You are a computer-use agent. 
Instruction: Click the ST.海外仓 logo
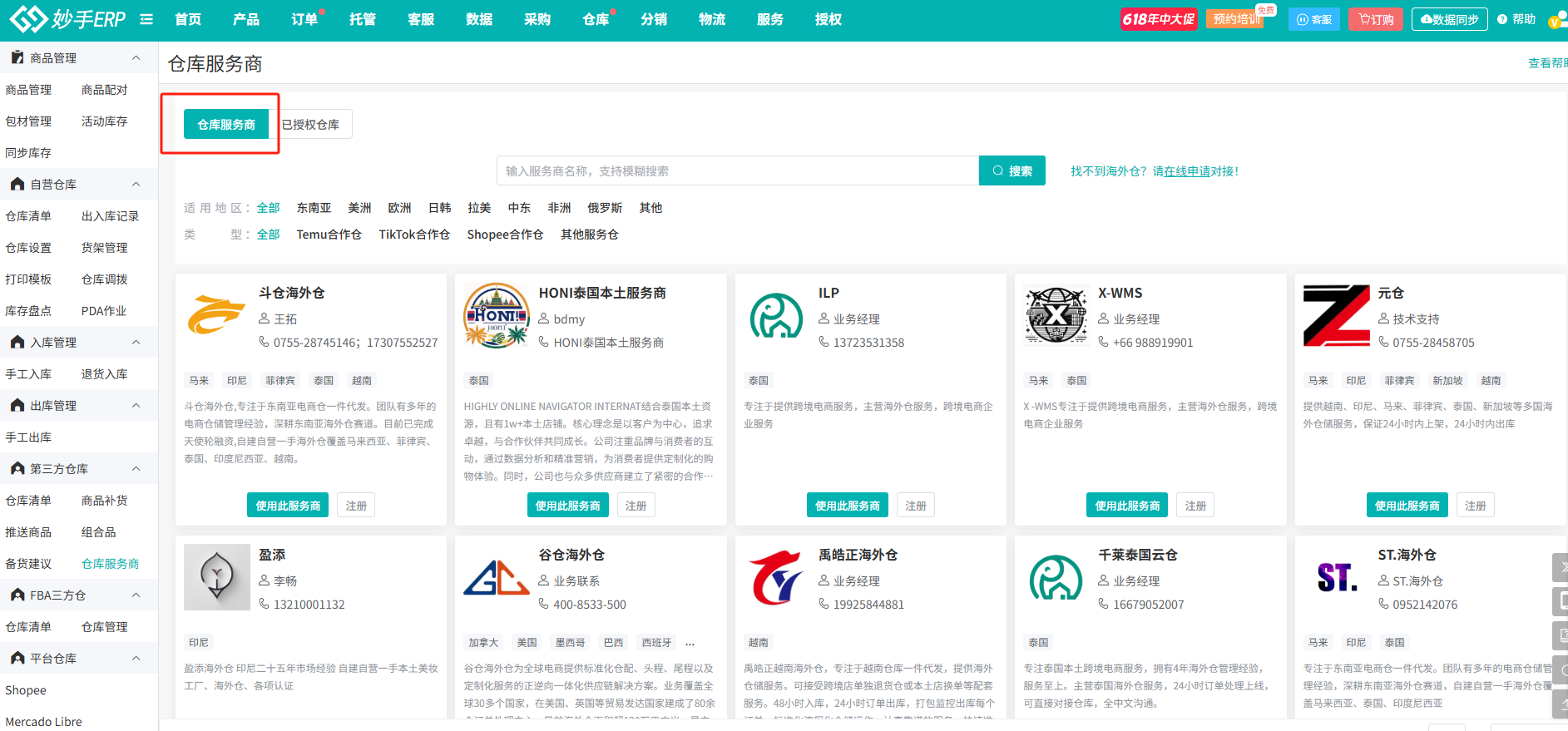1336,577
